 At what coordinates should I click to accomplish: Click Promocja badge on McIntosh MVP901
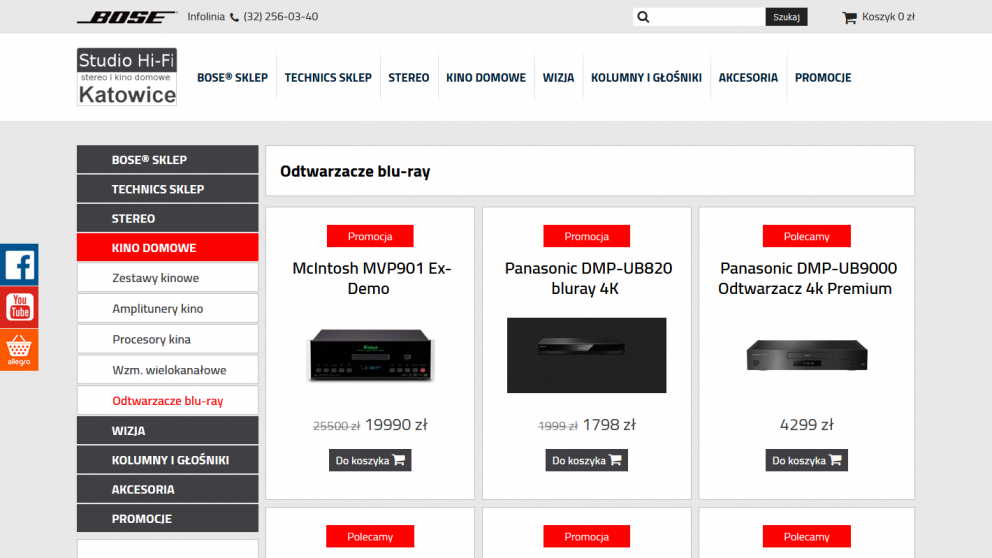click(370, 236)
